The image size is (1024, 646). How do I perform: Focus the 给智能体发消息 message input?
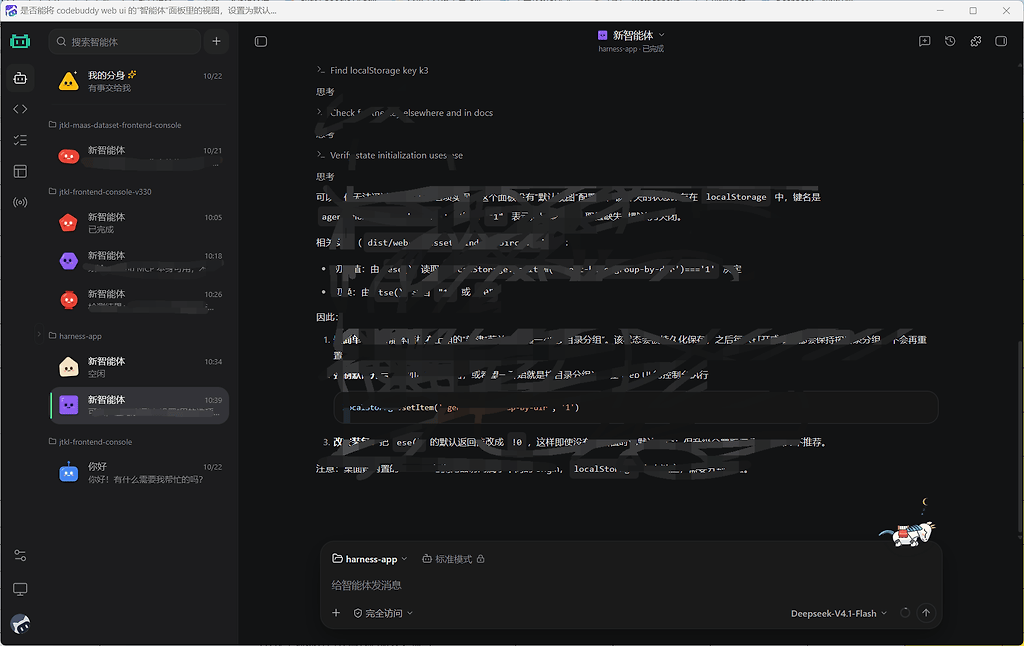tap(631, 585)
